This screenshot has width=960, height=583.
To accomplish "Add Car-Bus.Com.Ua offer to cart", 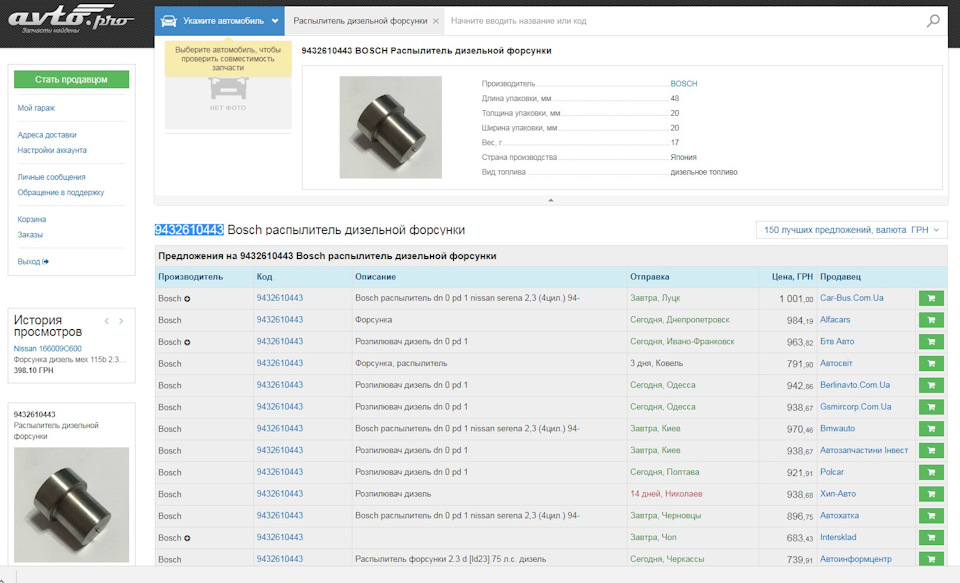I will [x=931, y=298].
